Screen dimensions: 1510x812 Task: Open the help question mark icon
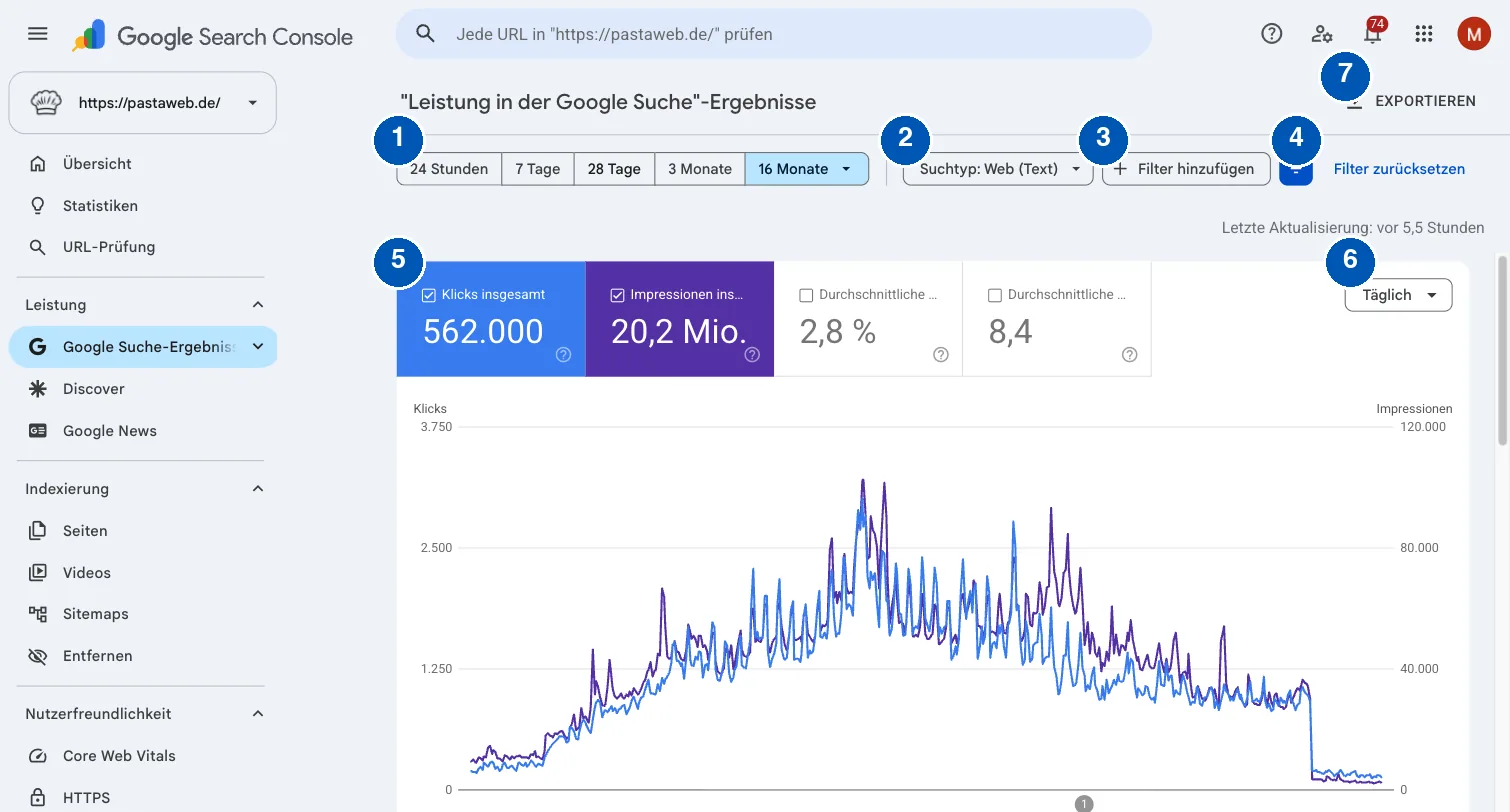click(x=1271, y=34)
